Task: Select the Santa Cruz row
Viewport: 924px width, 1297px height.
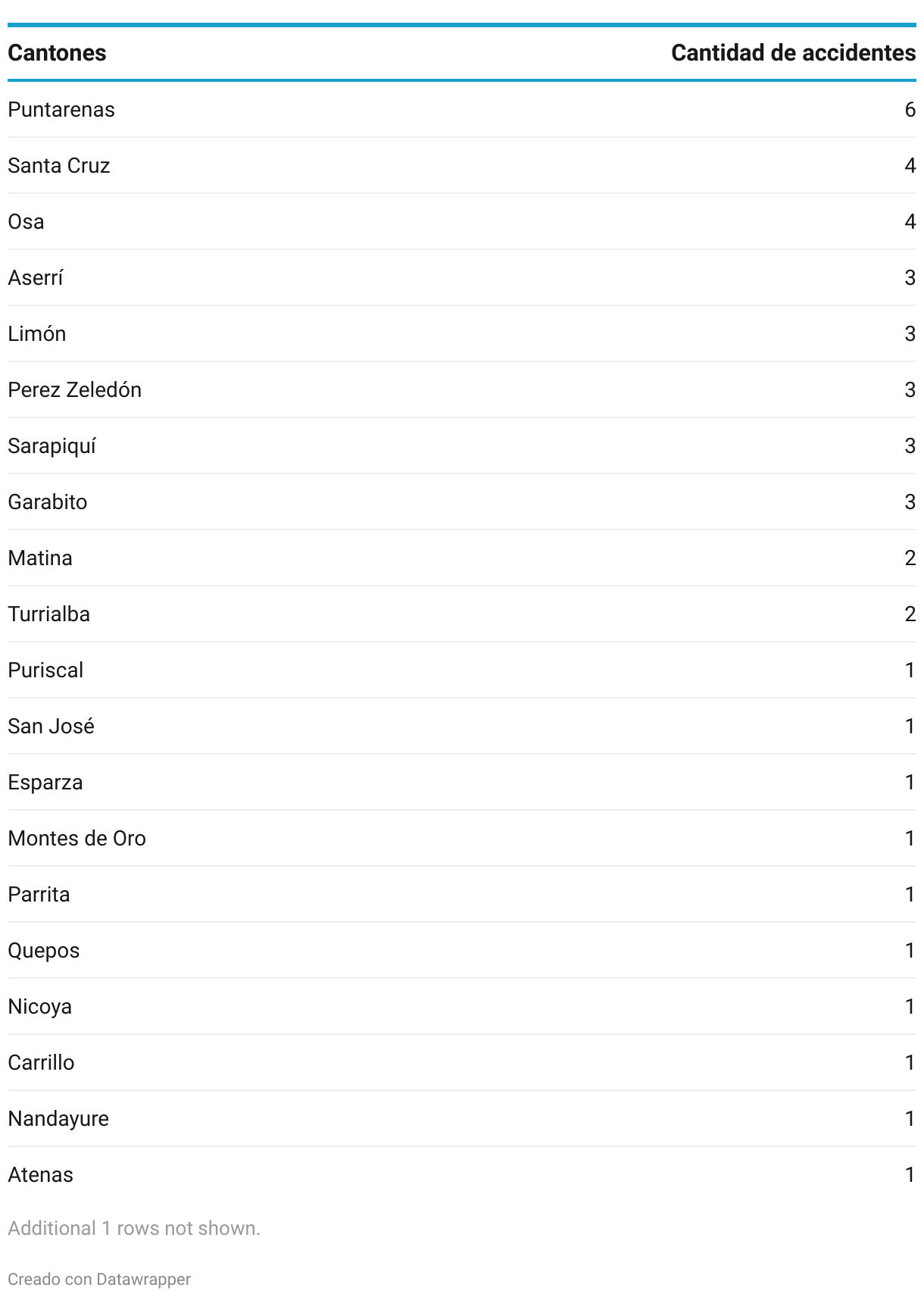Action: tap(462, 166)
